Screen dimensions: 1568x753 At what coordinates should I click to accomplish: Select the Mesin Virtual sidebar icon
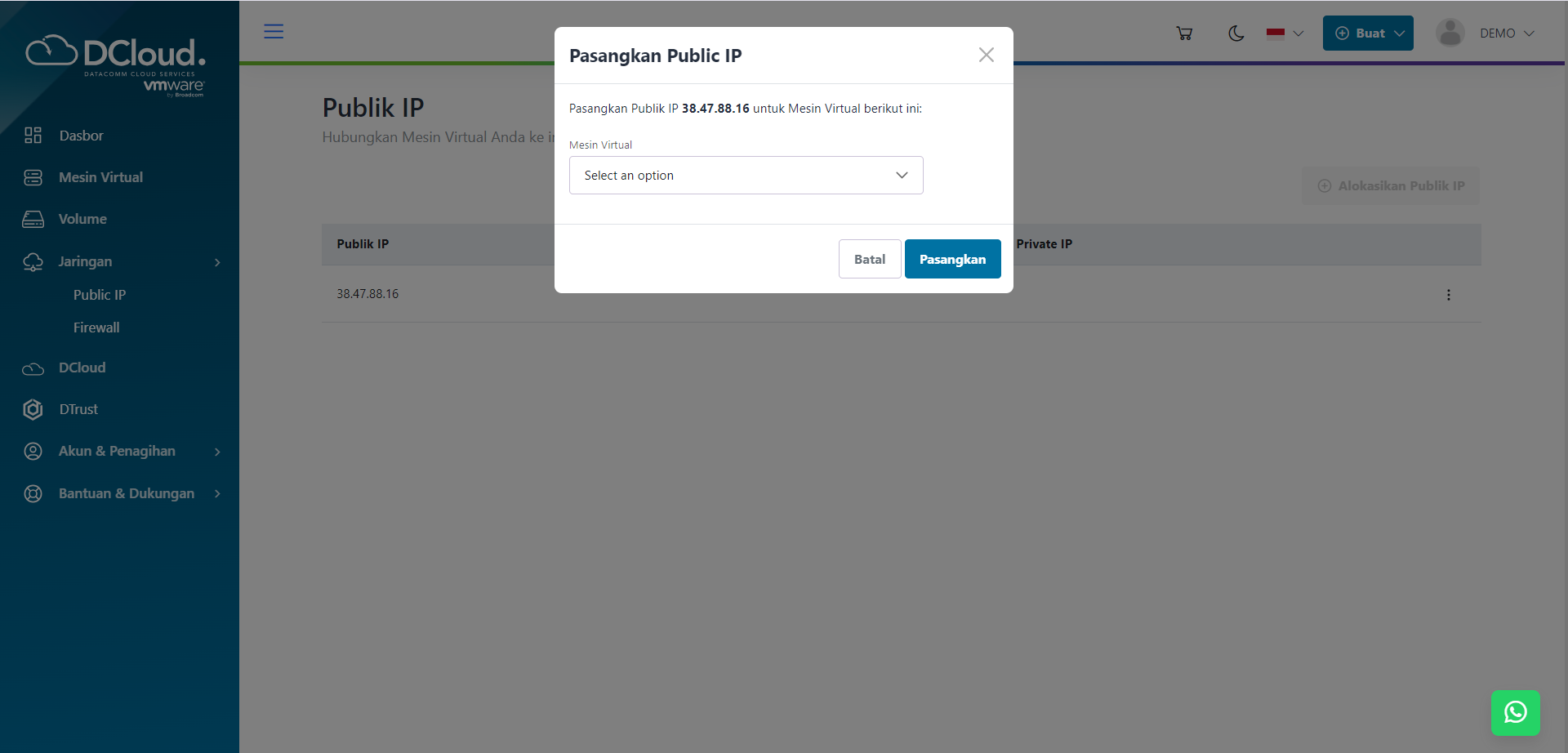pos(33,176)
